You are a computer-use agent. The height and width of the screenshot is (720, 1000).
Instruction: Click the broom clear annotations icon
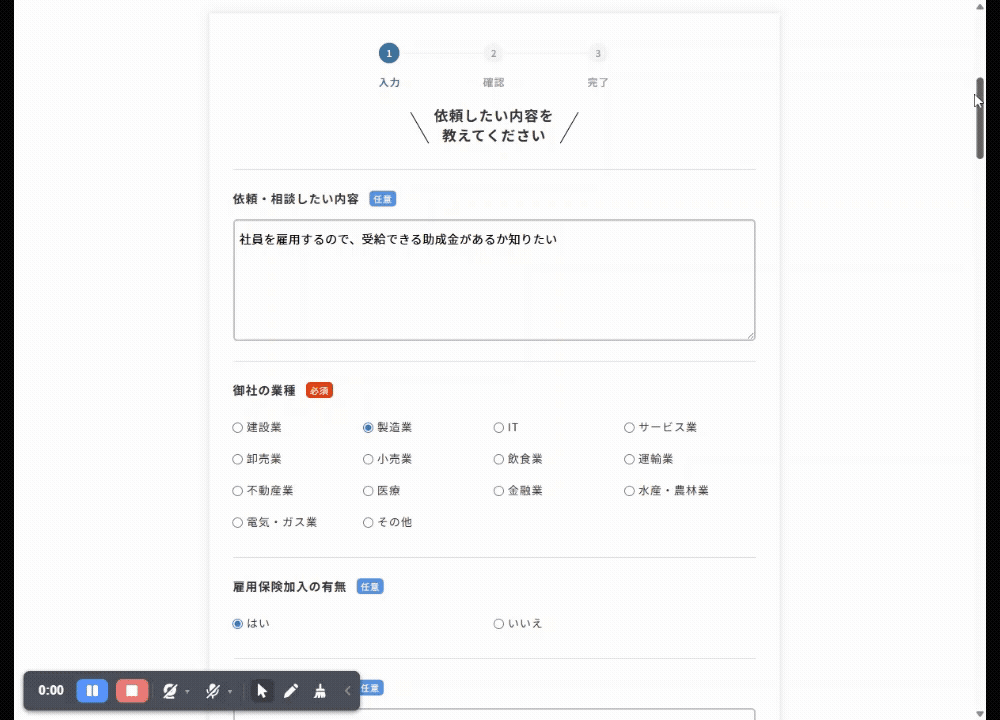tap(320, 690)
